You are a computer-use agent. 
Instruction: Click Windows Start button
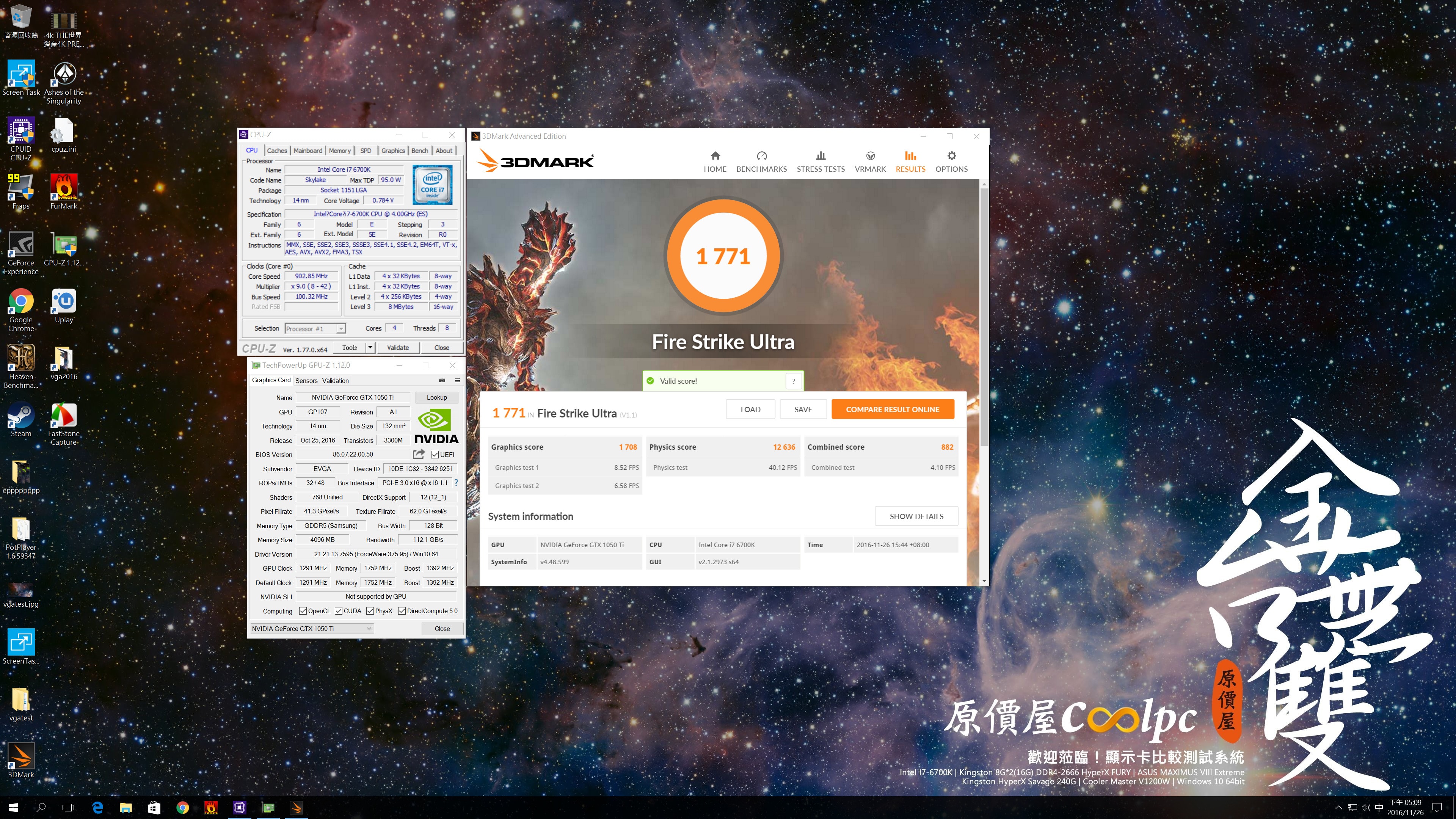14,808
